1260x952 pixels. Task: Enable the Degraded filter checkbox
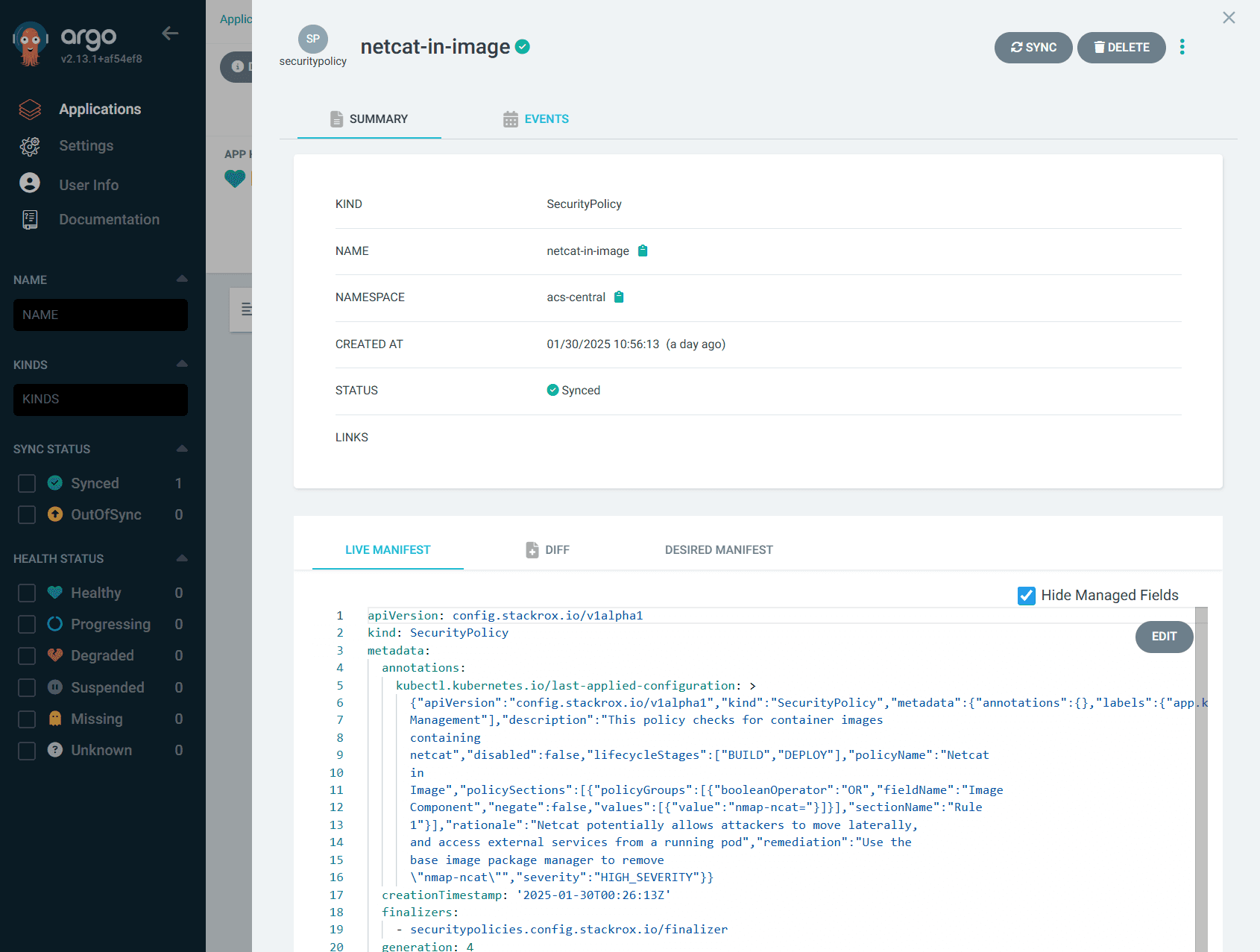27,656
